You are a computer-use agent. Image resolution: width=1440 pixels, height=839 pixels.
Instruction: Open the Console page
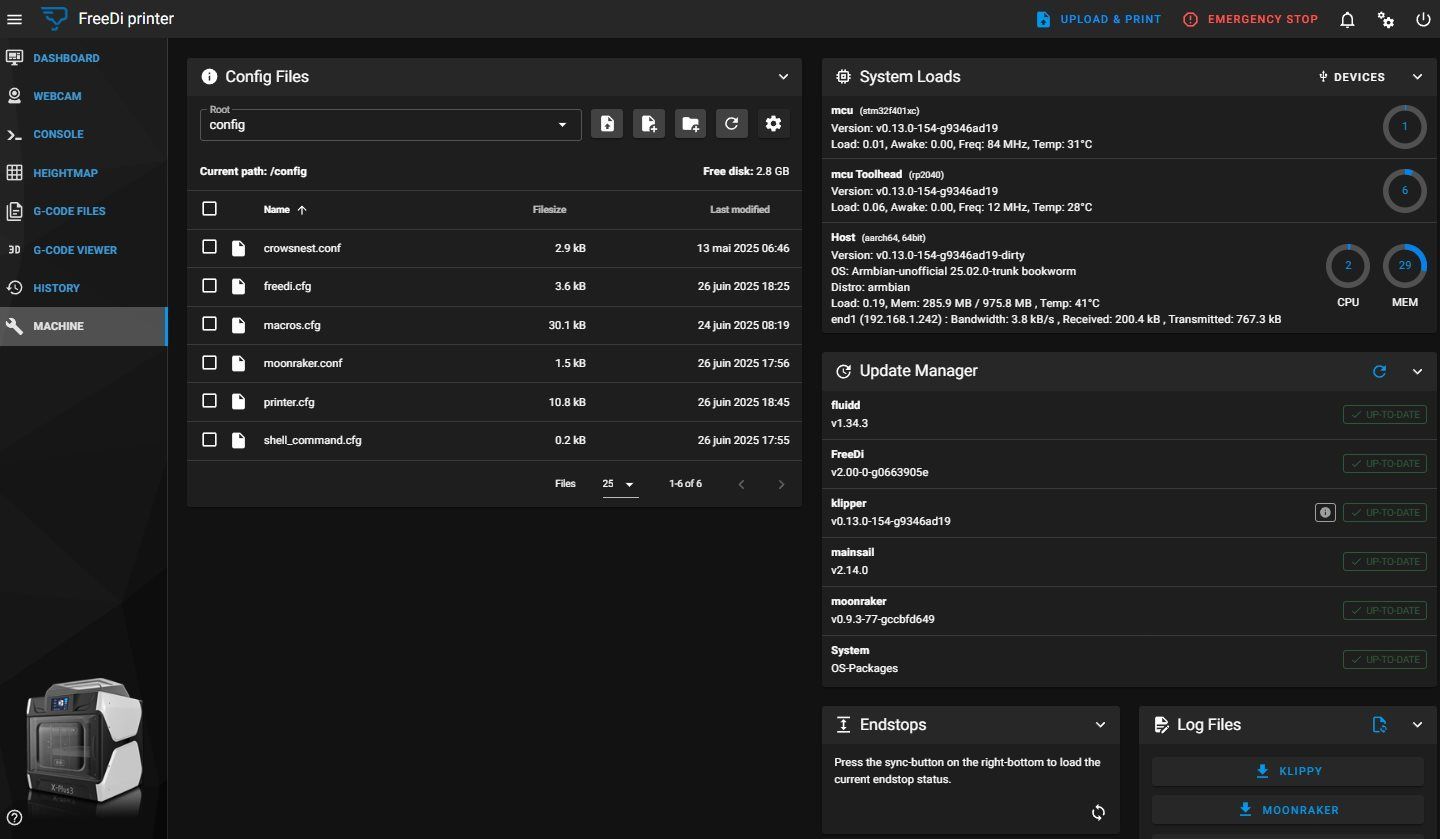click(83, 134)
